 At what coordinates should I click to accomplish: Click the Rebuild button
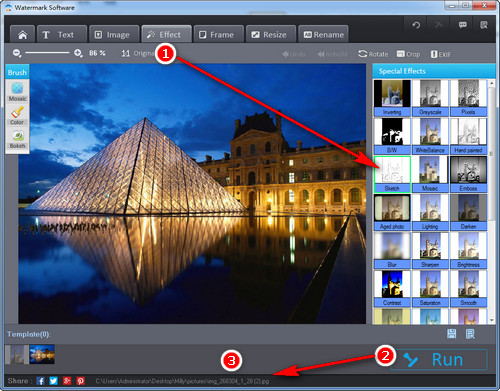[332, 54]
